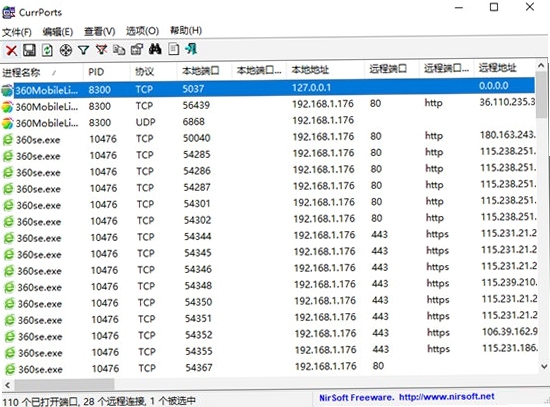Click the UDP protocol cell
The width and height of the screenshot is (550, 407).
click(x=146, y=122)
